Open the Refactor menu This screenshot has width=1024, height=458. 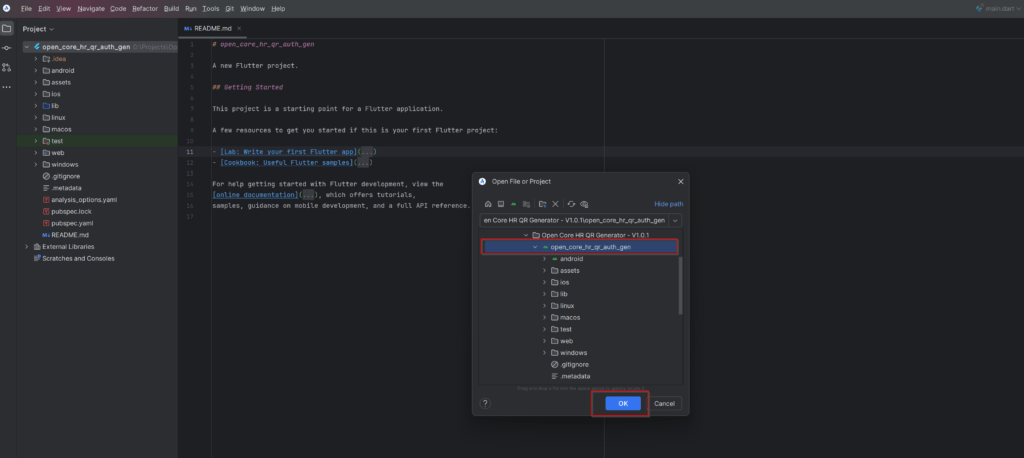point(145,8)
